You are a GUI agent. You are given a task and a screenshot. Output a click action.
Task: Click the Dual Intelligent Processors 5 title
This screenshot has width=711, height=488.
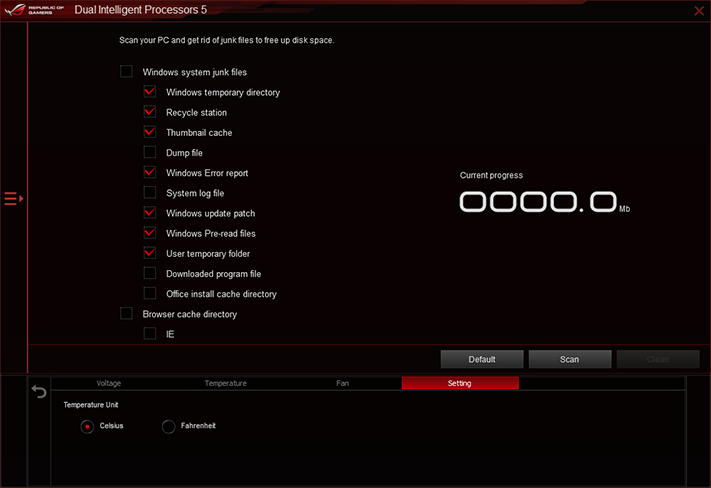click(x=141, y=10)
